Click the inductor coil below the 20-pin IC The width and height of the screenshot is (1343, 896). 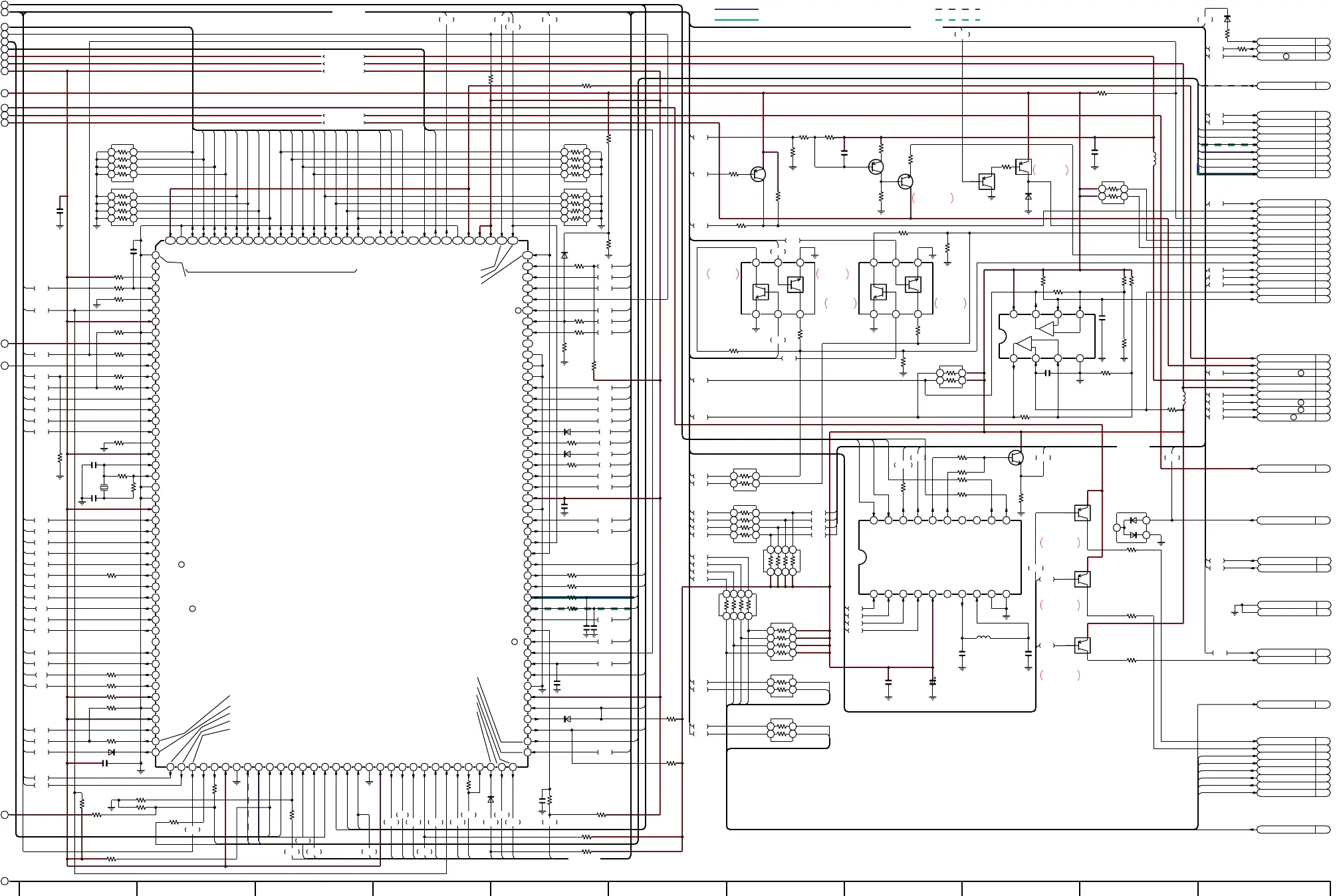click(983, 638)
